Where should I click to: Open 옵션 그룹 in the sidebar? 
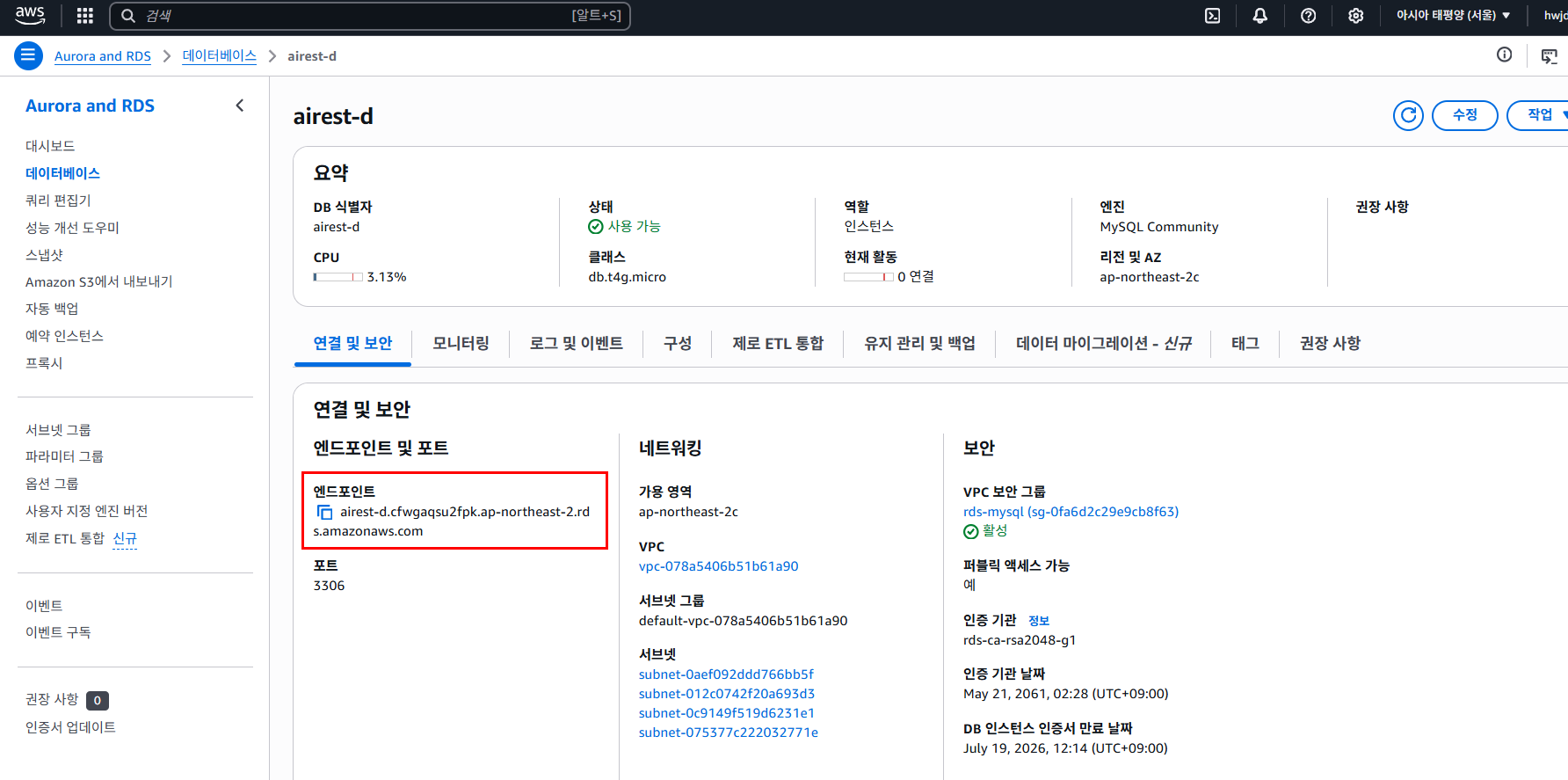[x=52, y=484]
